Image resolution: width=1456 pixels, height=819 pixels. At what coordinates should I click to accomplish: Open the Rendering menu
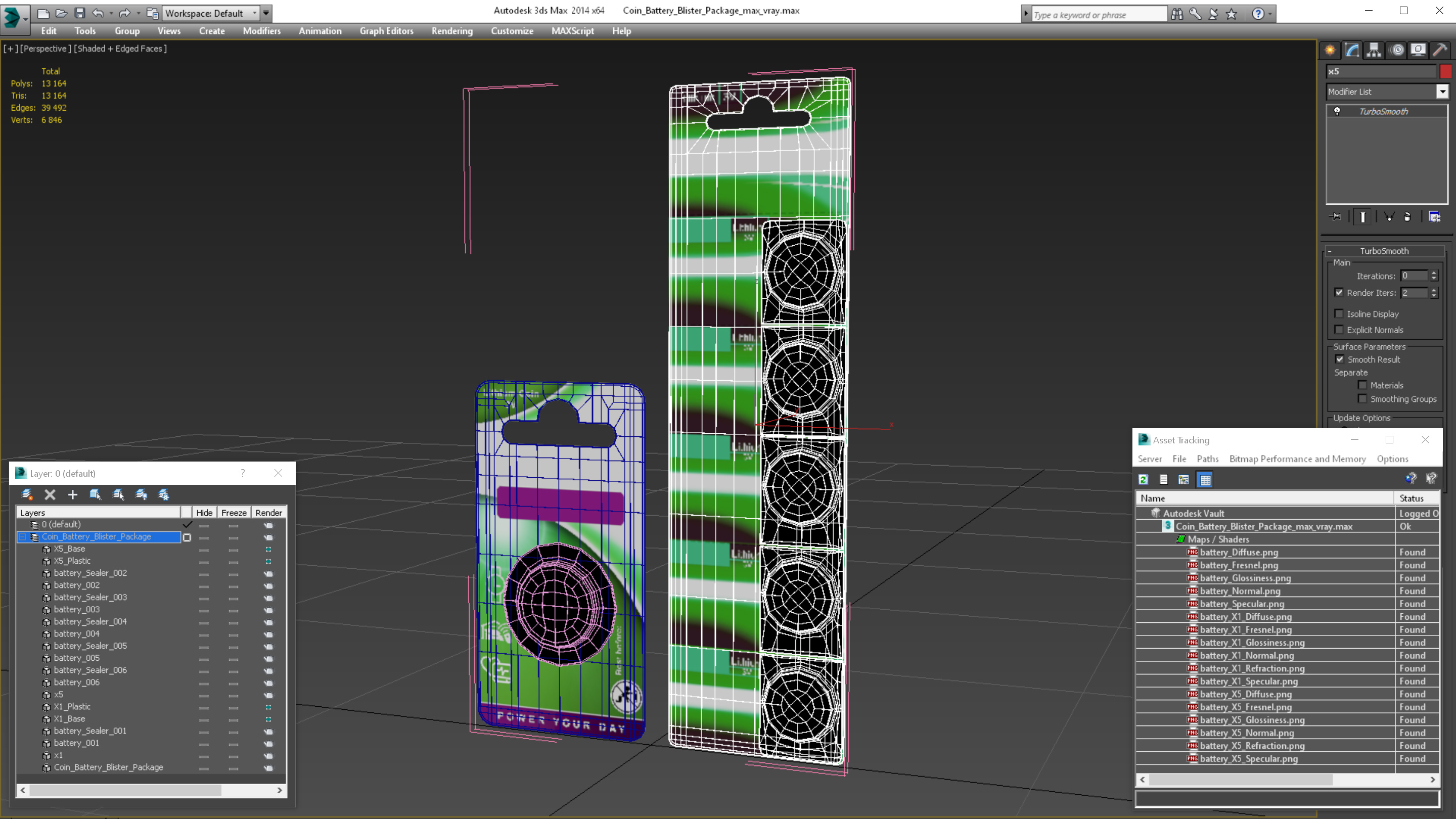click(x=451, y=31)
